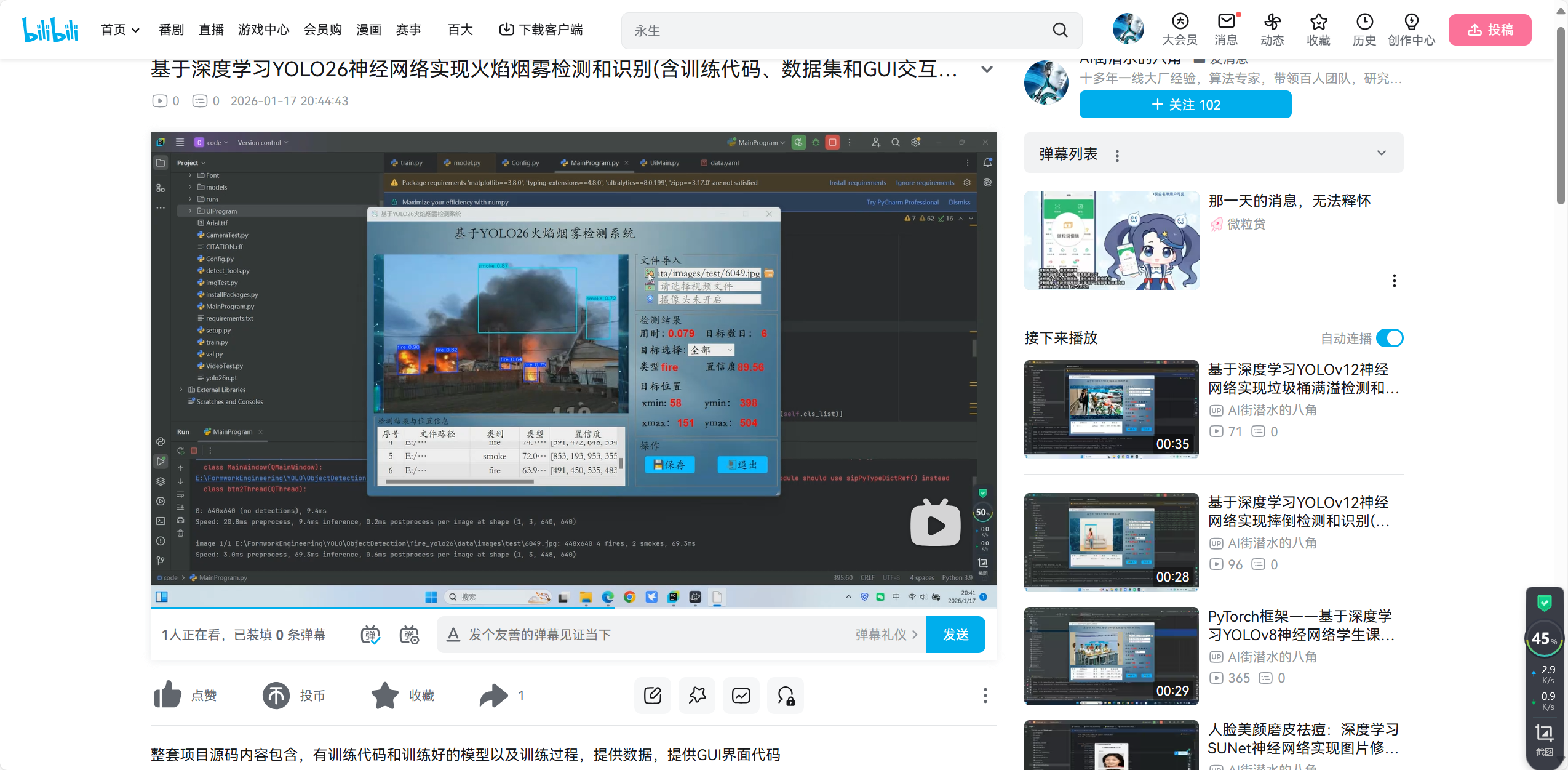Click the coin (投币) icon
Viewport: 1568px width, 770px height.
(x=276, y=696)
